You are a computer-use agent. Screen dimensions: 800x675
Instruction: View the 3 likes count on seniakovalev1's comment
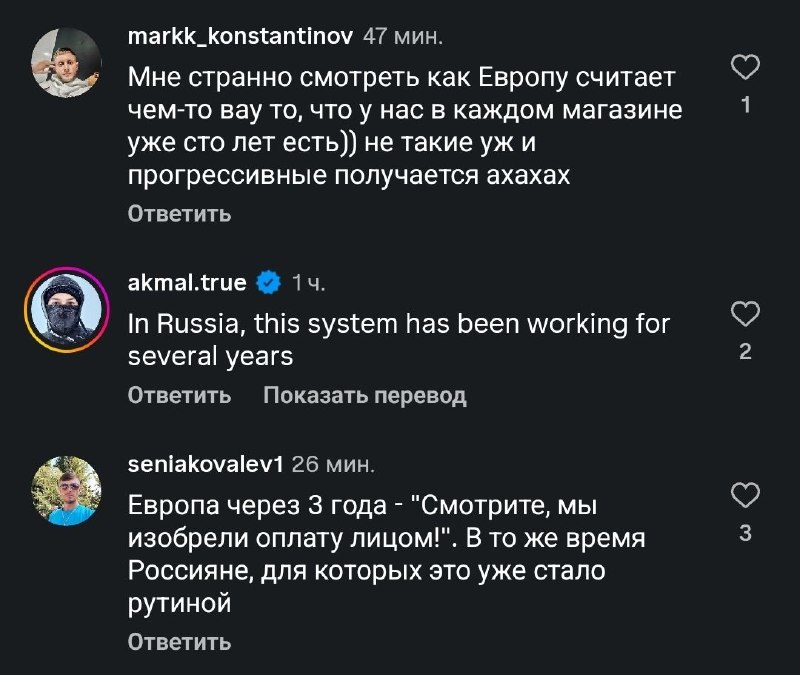(745, 533)
